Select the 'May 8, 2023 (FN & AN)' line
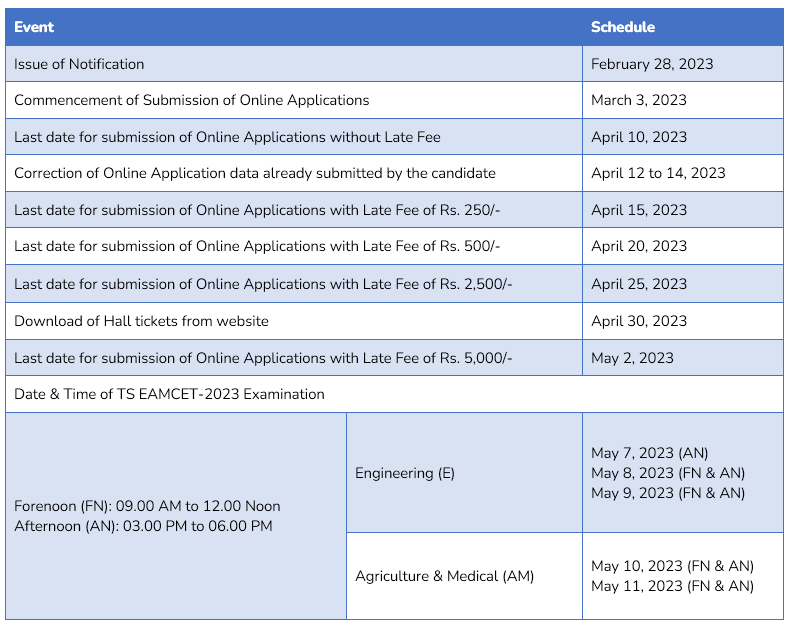 click(x=668, y=473)
